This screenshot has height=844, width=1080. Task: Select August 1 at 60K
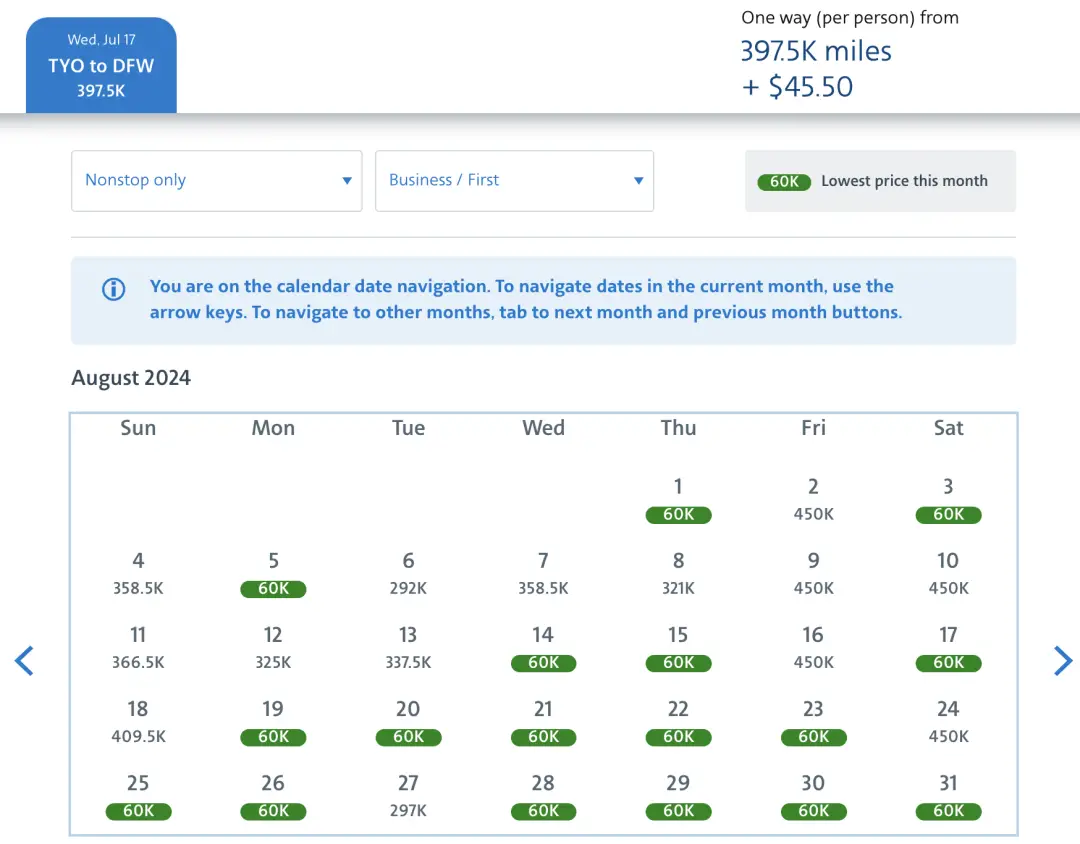(678, 500)
